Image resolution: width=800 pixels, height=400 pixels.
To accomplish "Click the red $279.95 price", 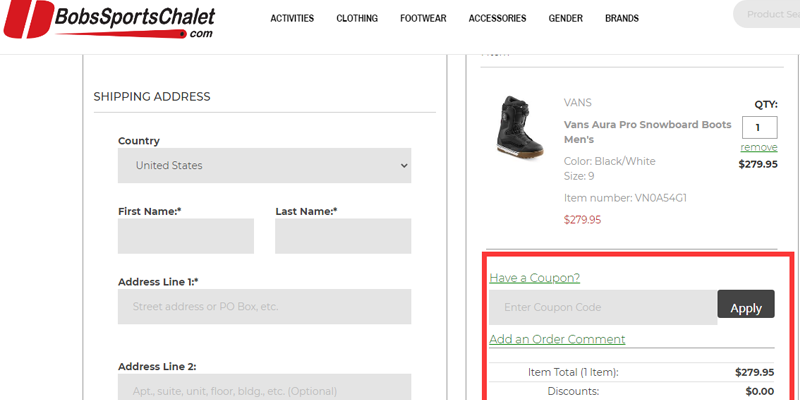I will [x=582, y=220].
